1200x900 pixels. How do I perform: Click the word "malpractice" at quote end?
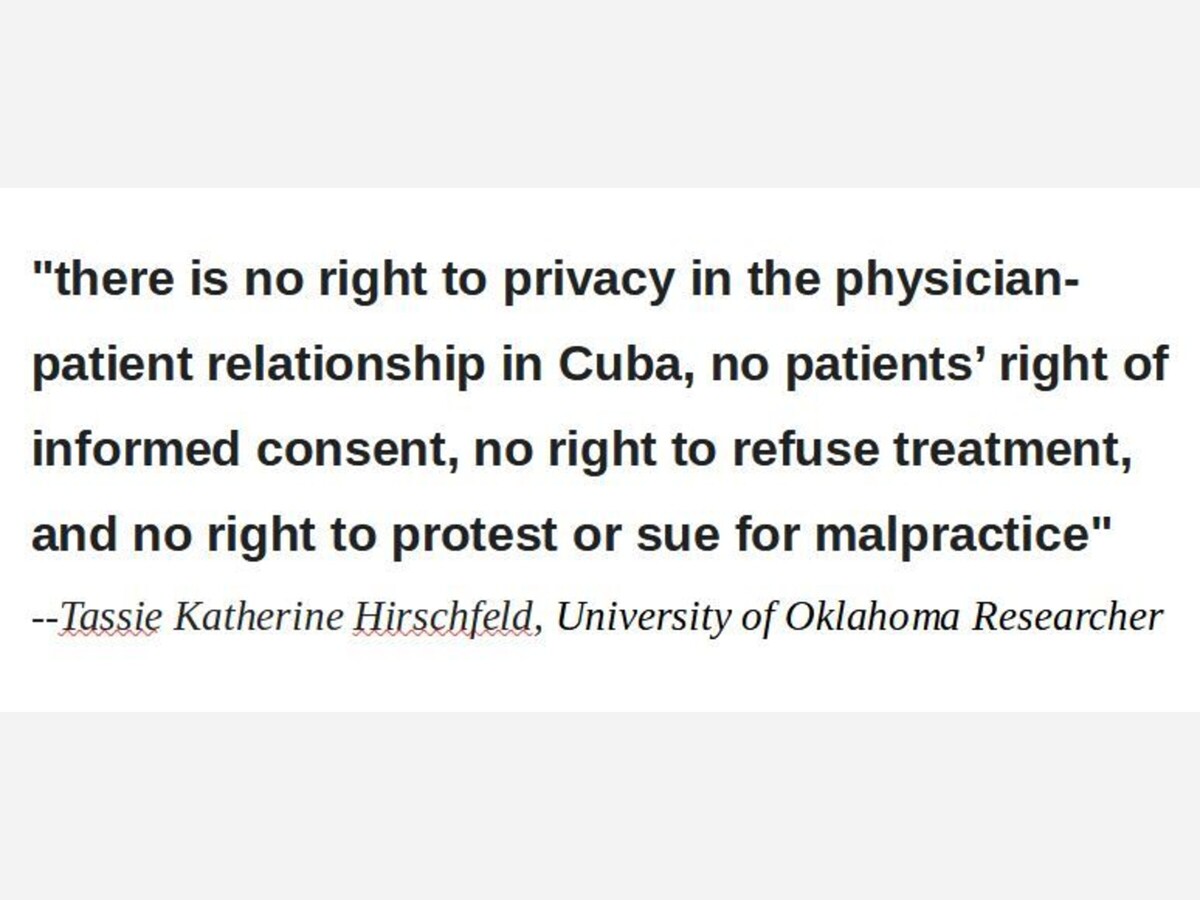click(x=950, y=534)
